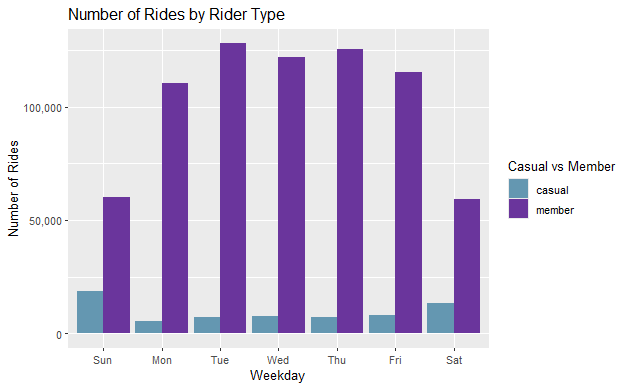Click the Wed x-axis label
Viewport: 629px width, 389px height.
(278, 360)
